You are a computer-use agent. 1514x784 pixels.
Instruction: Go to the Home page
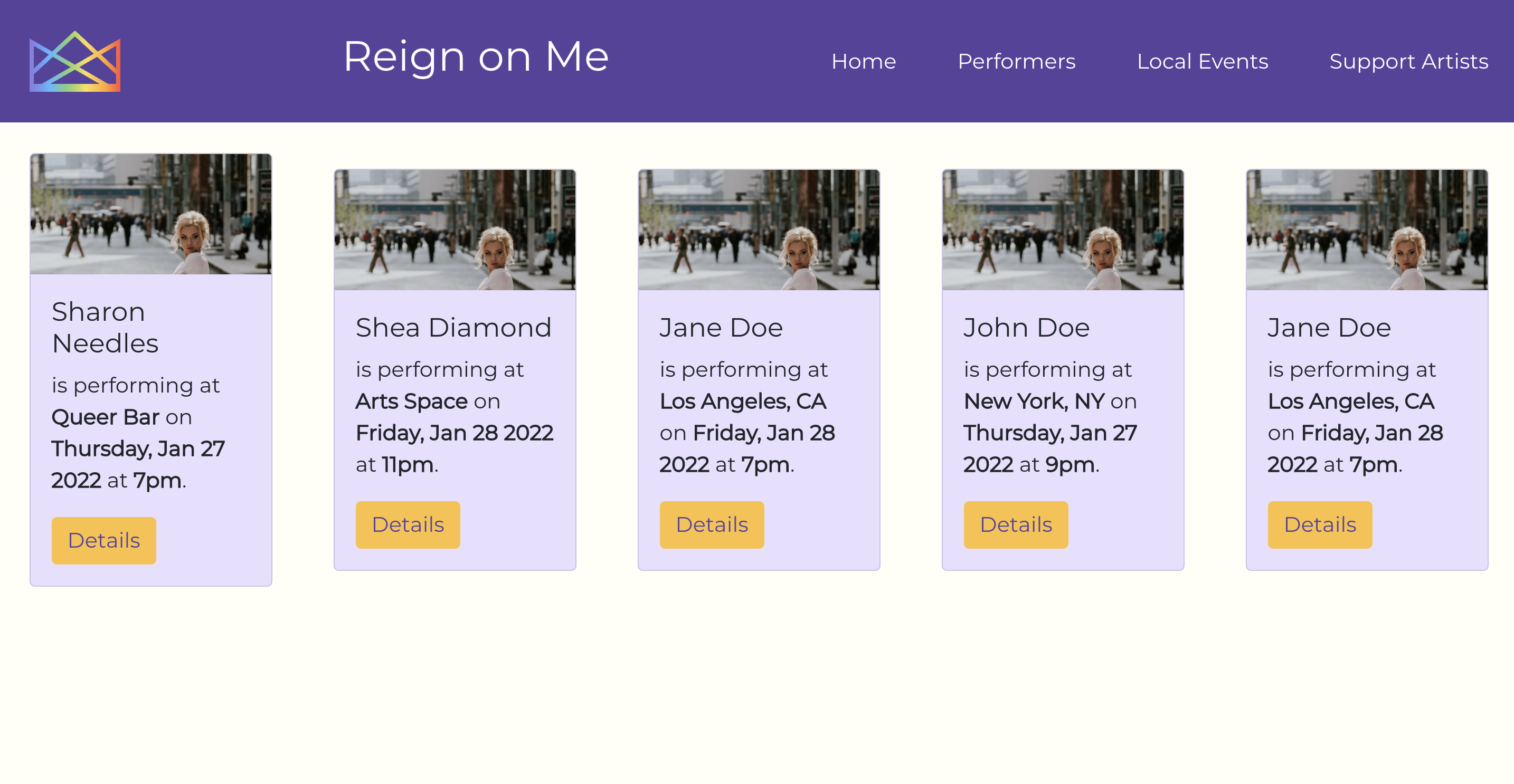click(863, 61)
